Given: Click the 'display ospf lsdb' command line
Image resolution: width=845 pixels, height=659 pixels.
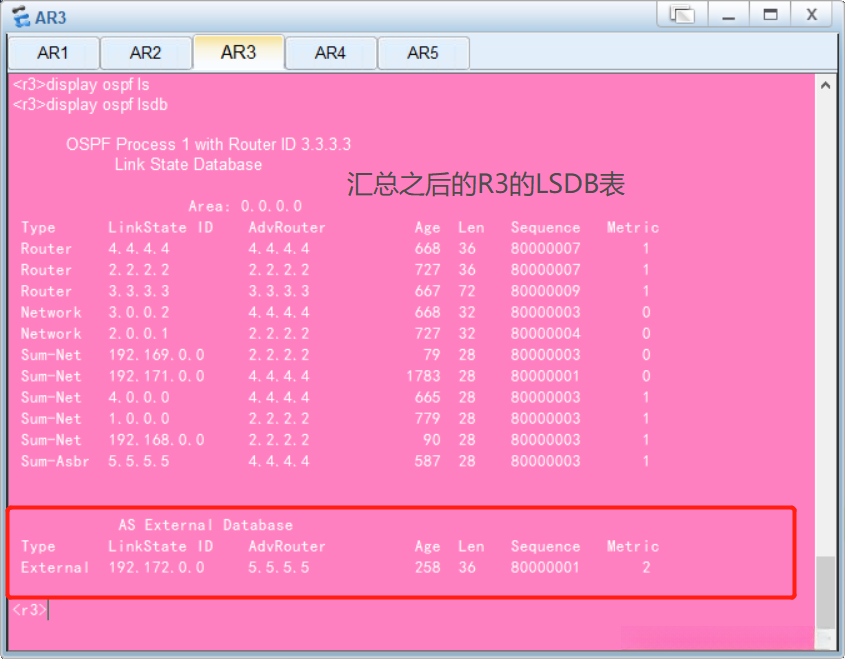Looking at the screenshot, I should click(x=91, y=105).
